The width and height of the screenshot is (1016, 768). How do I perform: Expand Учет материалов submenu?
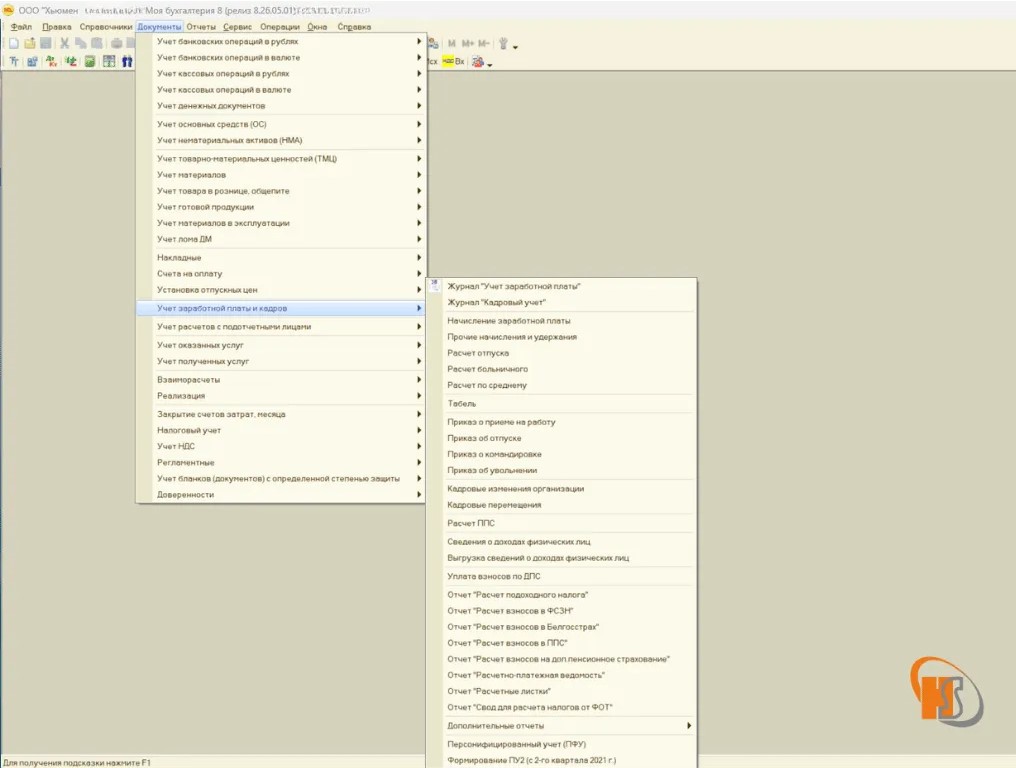(281, 174)
